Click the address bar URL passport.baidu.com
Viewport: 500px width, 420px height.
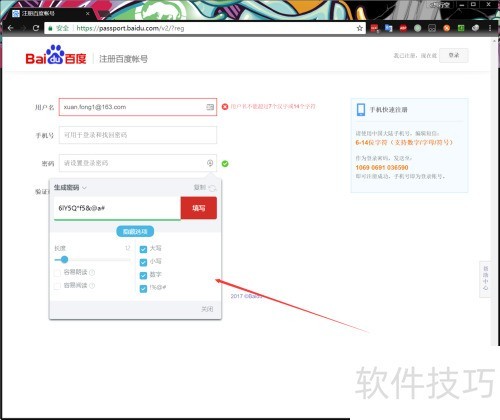point(130,28)
